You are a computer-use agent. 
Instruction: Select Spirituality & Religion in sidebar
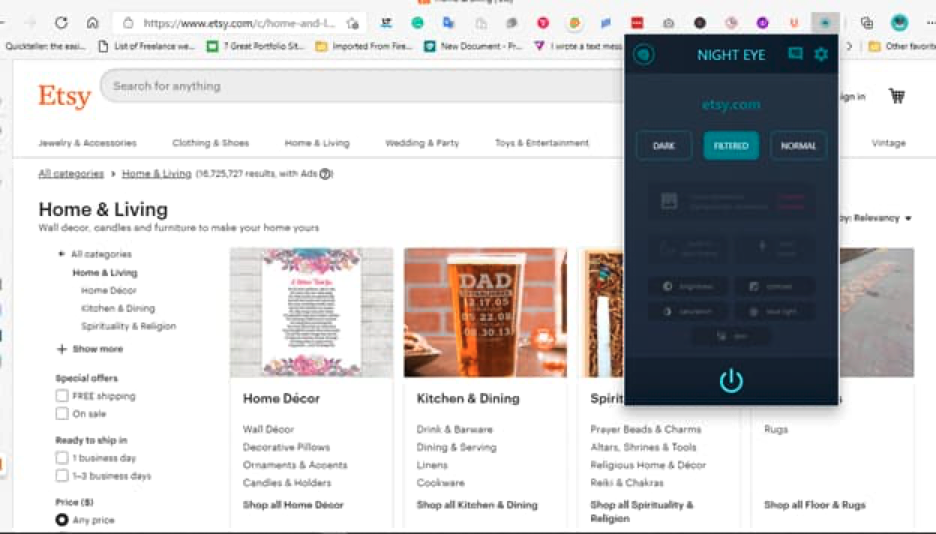coord(128,326)
